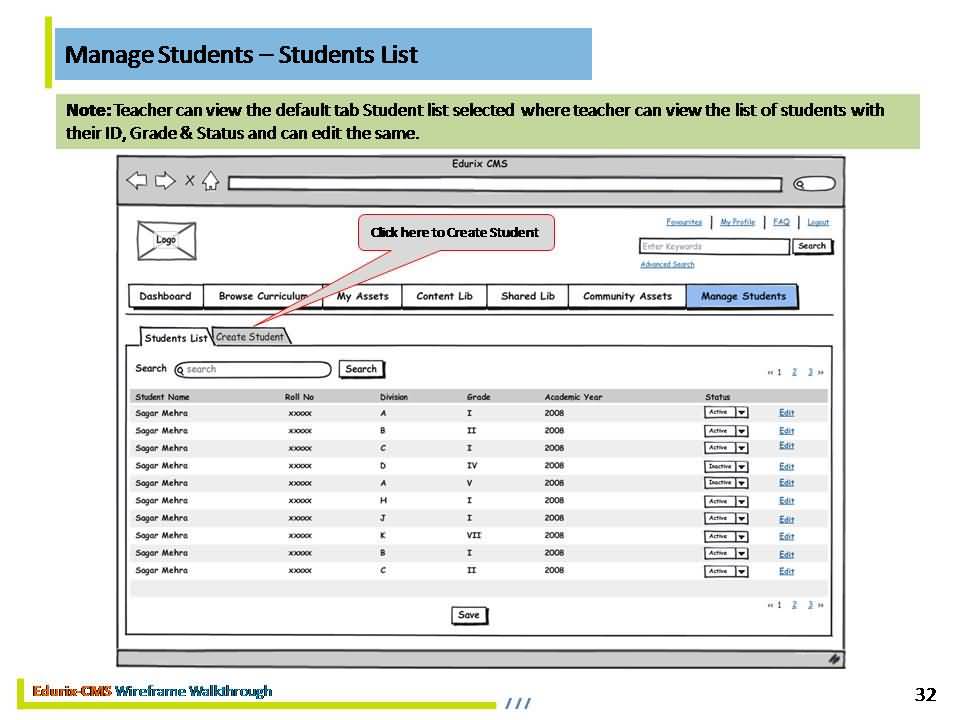Click Edit link for Division K student
960x720 pixels.
click(x=786, y=536)
